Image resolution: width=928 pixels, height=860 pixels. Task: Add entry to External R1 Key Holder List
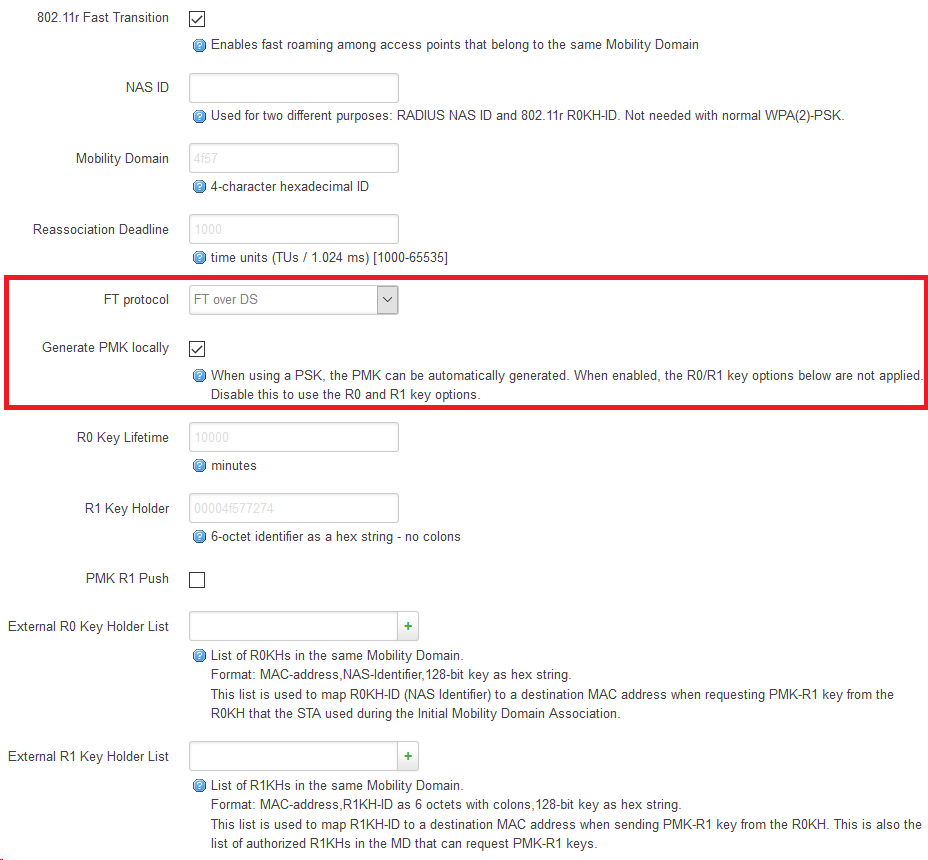pyautogui.click(x=408, y=756)
